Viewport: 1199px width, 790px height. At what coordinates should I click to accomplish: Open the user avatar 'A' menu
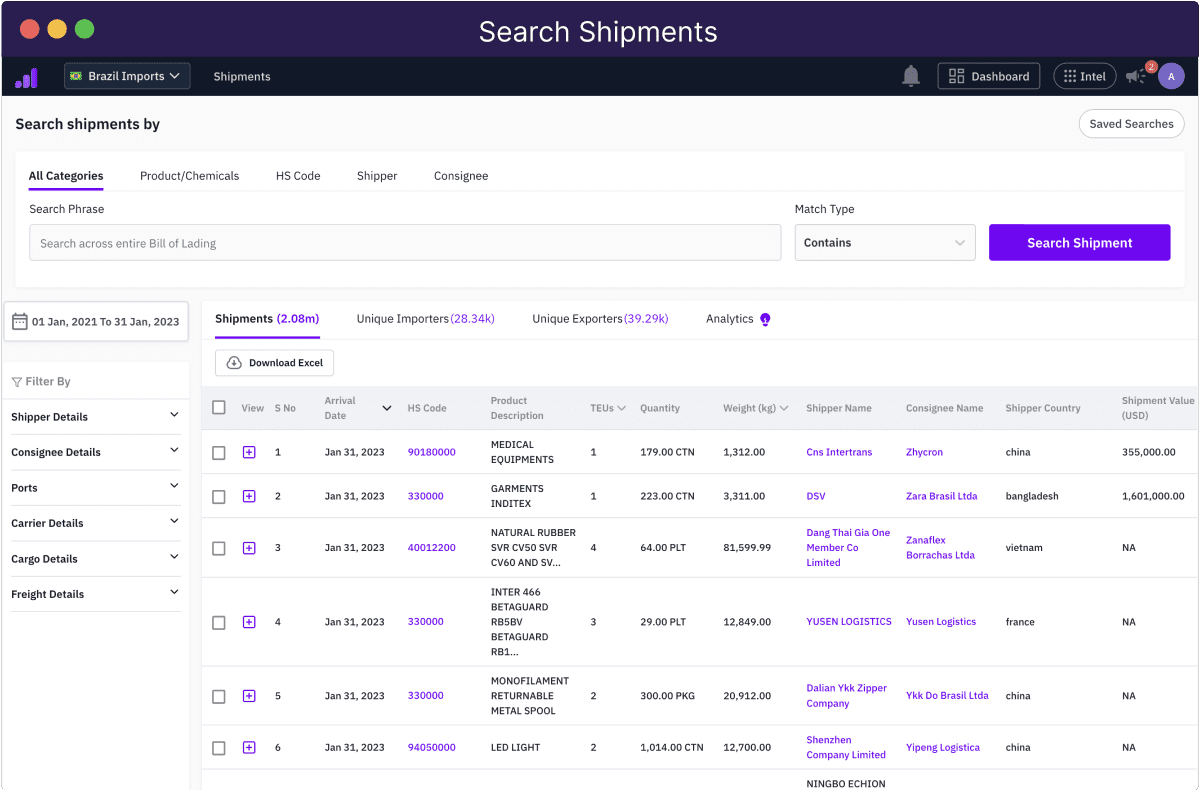tap(1171, 76)
